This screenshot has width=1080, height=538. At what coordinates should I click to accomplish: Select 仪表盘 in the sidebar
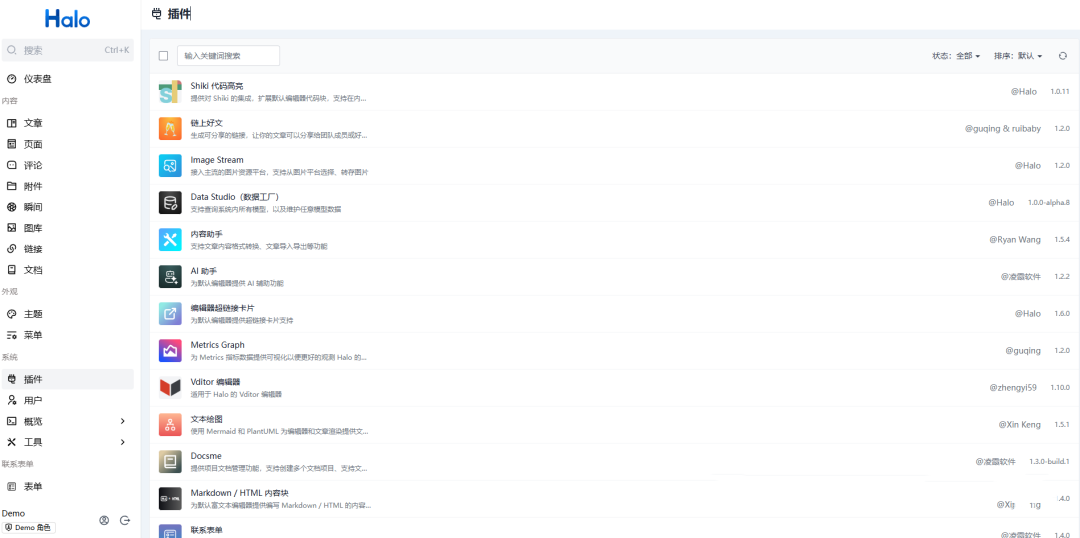[38, 79]
